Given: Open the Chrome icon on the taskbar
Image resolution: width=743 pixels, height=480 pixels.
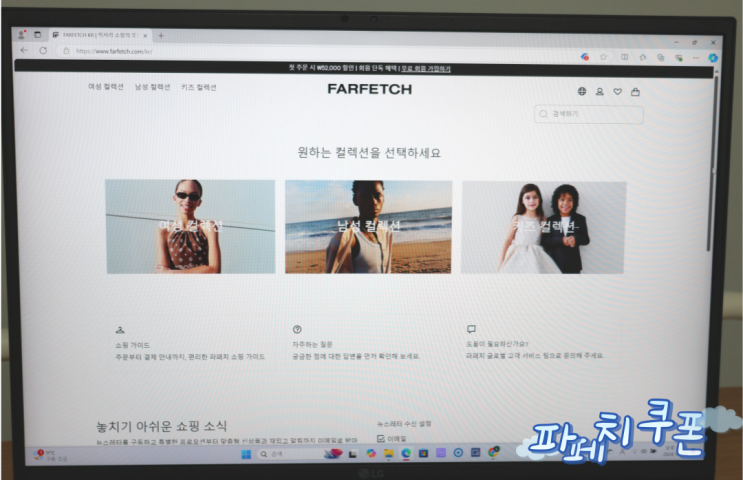Looking at the screenshot, I should [493, 452].
